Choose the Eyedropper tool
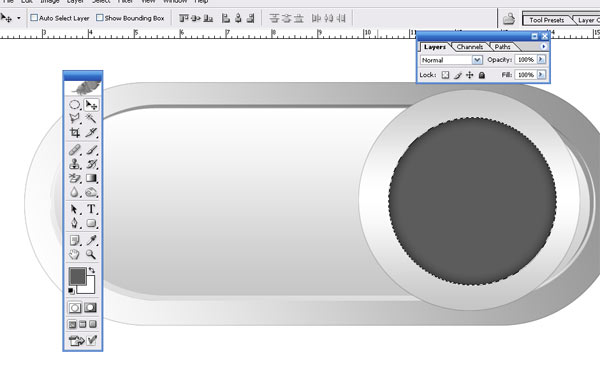Image resolution: width=600 pixels, height=388 pixels. (91, 240)
